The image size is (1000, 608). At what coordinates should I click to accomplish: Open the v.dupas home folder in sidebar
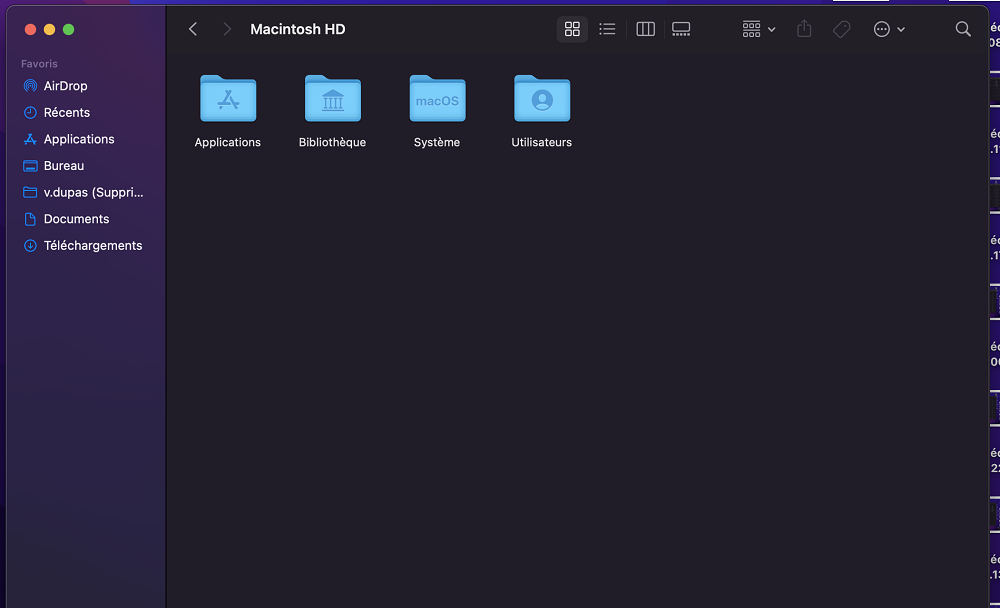93,192
